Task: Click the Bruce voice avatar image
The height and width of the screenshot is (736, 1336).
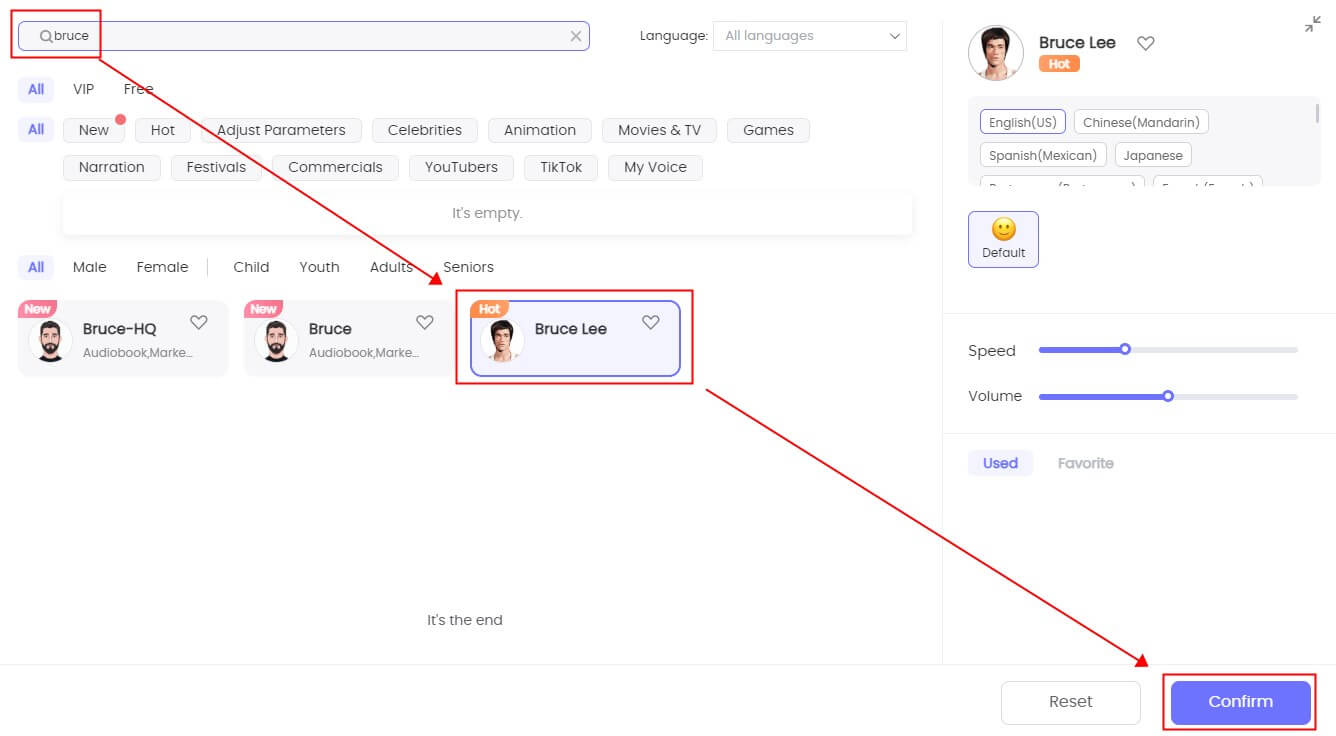Action: click(x=276, y=340)
